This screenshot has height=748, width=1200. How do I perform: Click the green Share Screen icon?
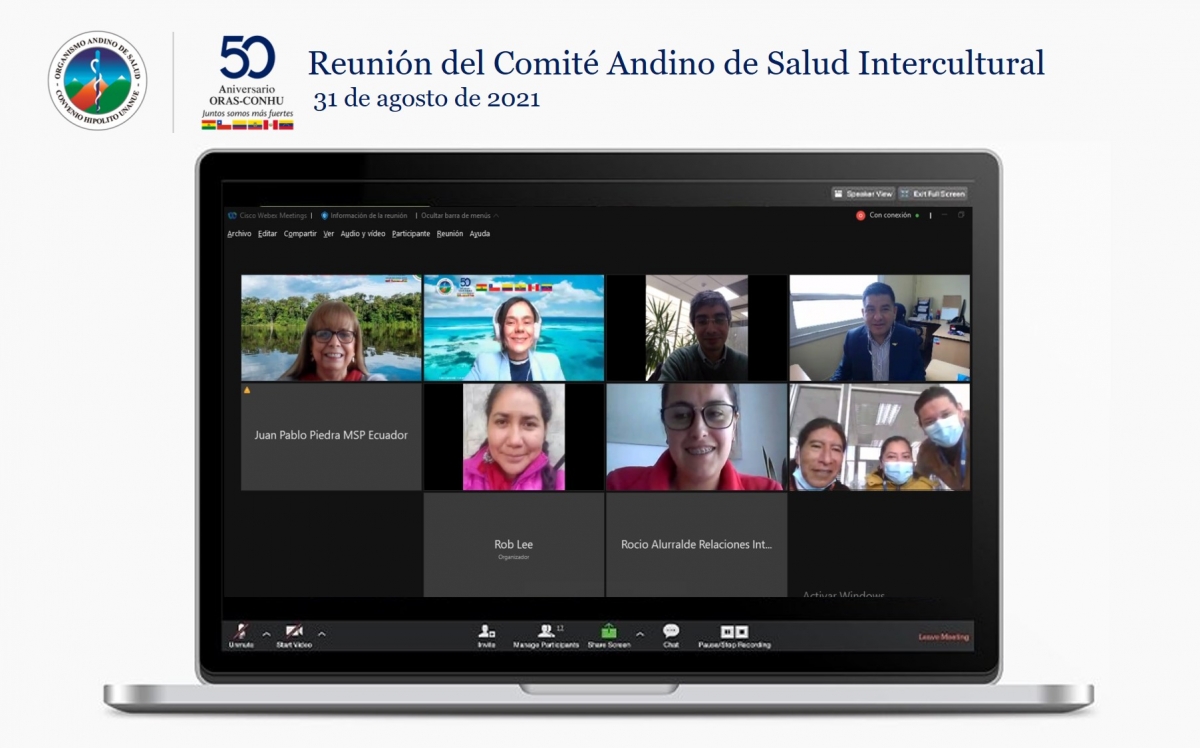609,632
